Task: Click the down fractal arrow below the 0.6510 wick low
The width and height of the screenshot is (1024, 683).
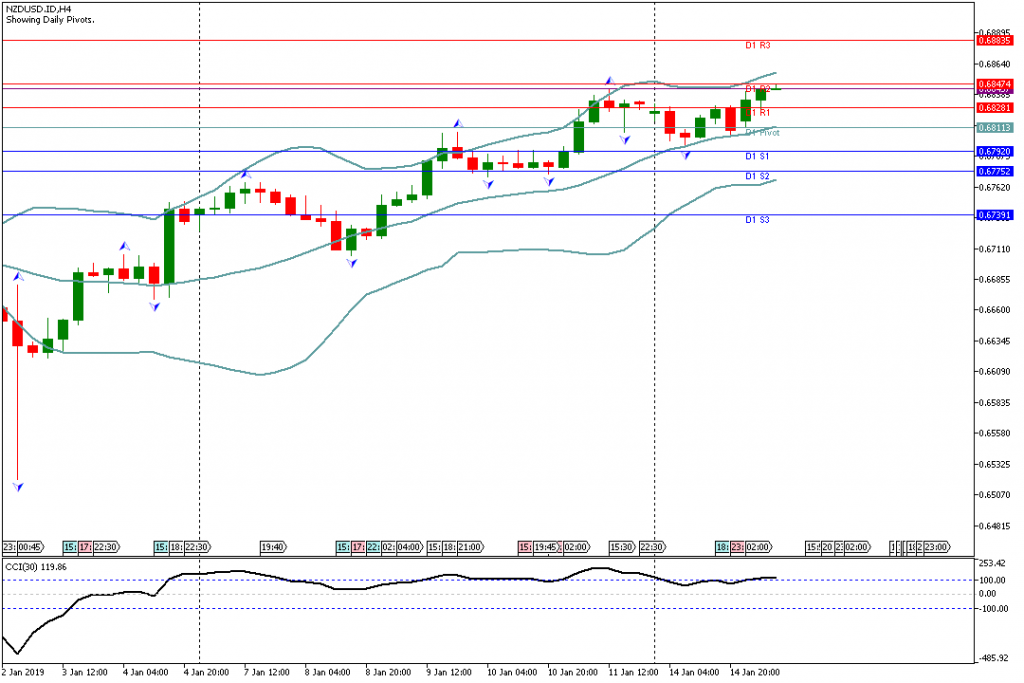Action: point(17,486)
